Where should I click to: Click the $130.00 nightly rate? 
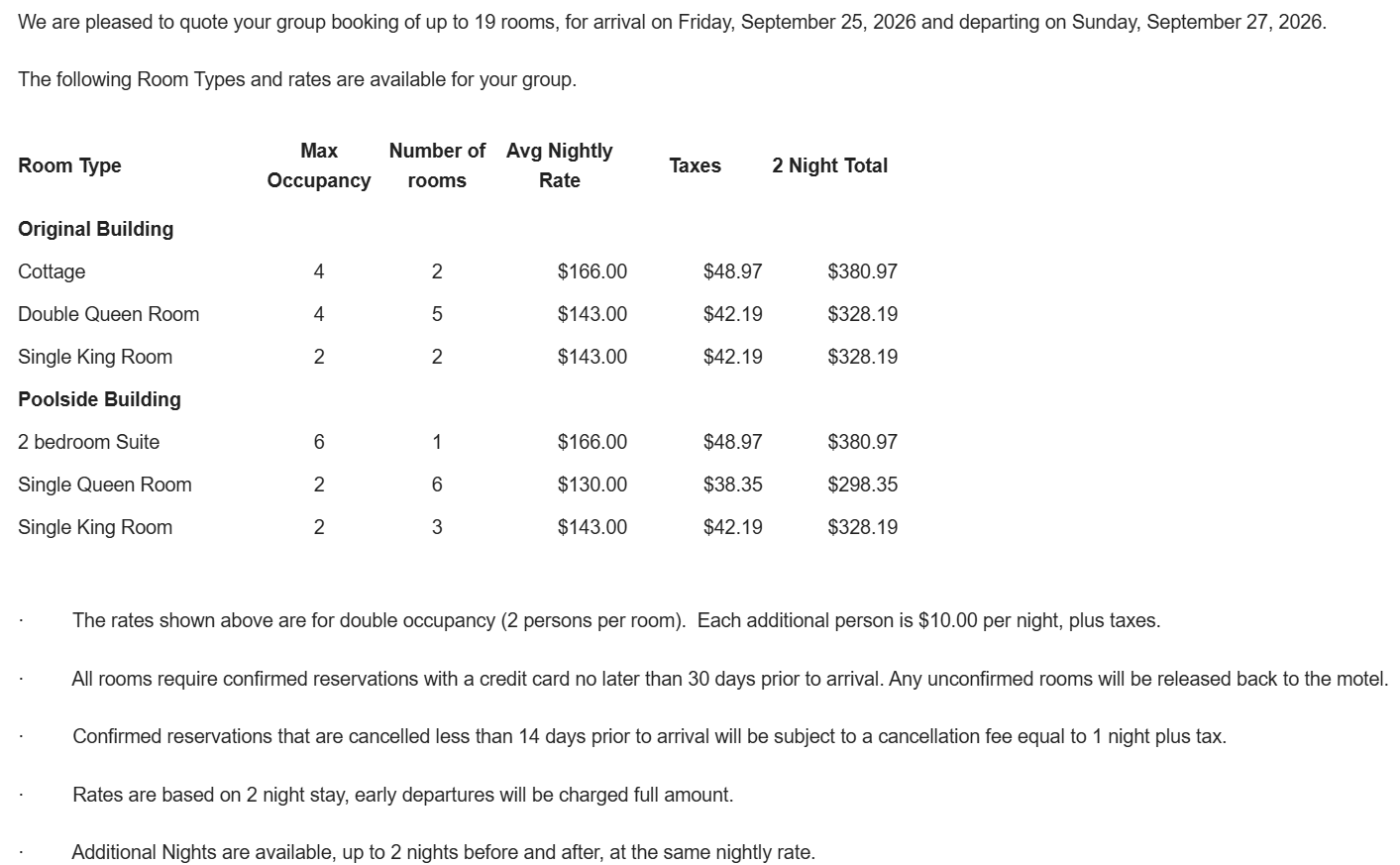click(592, 485)
